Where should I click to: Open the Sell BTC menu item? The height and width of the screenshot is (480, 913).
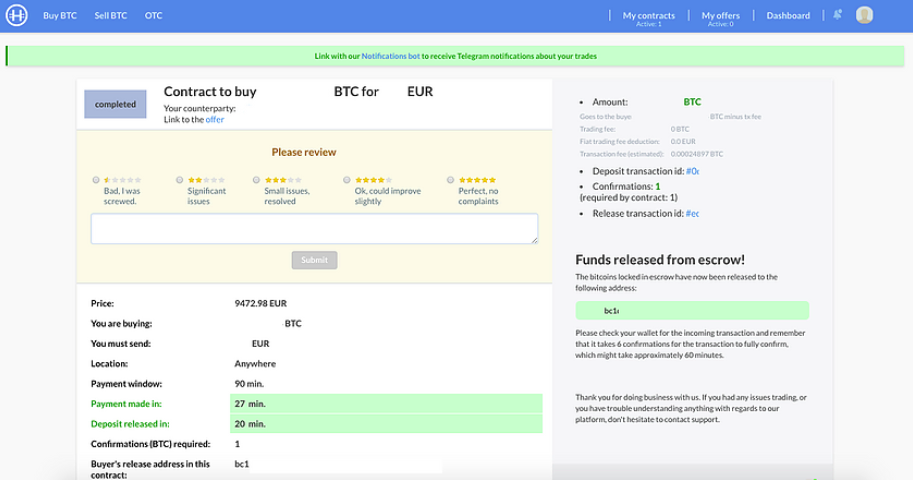111,16
